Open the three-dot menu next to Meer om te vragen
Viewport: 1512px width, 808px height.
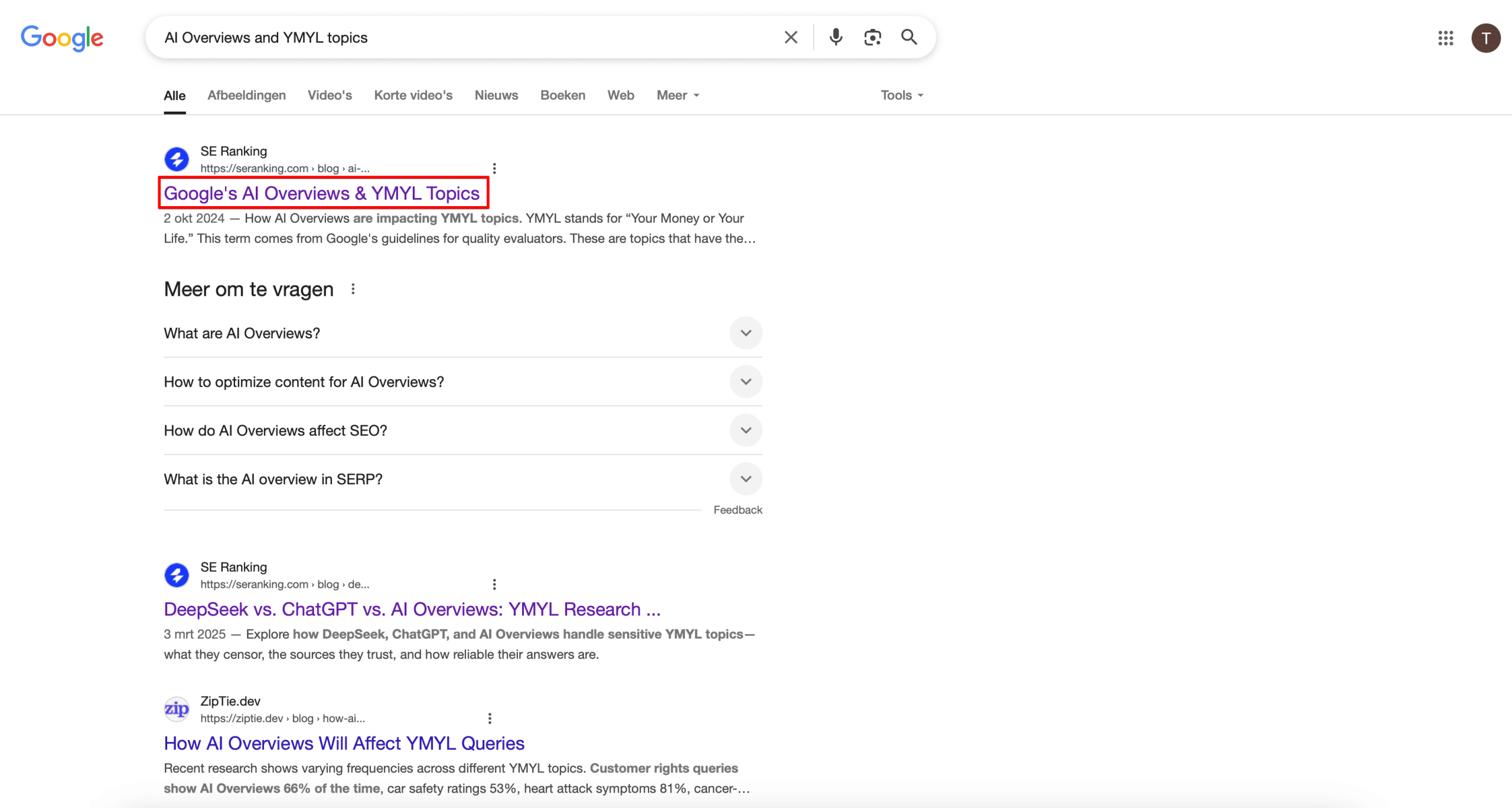tap(353, 289)
